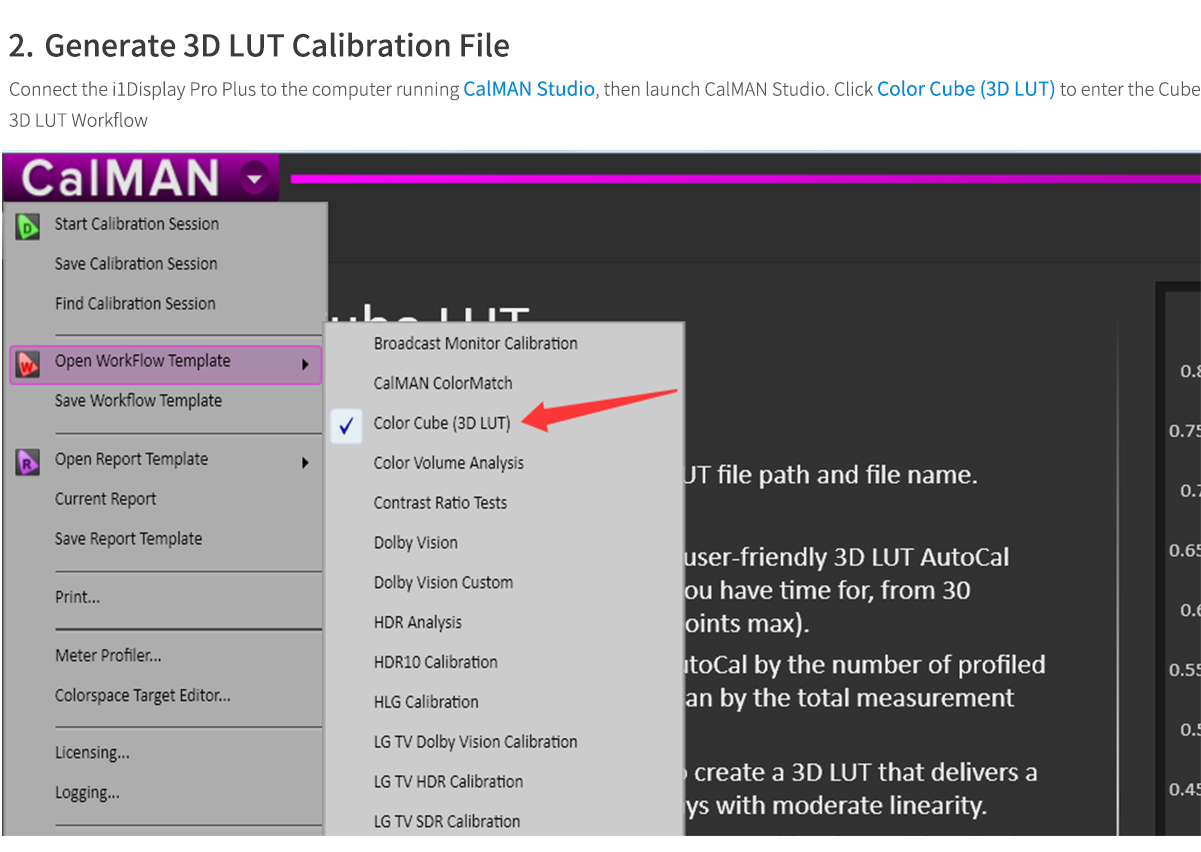Screen dimensions: 1201x852
Task: Open Current Report from the menu
Action: 105,499
